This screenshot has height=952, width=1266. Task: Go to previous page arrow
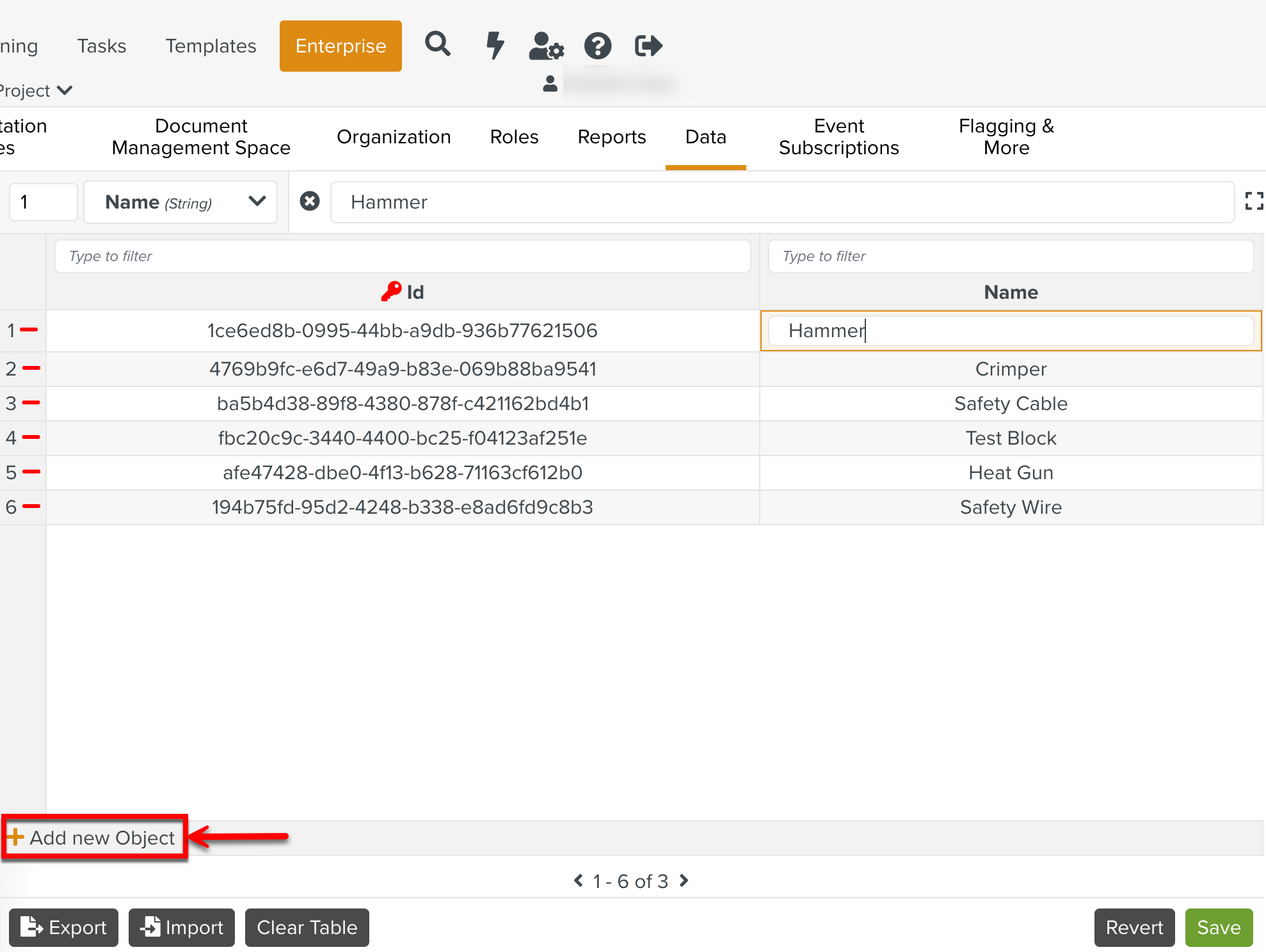[x=579, y=880]
